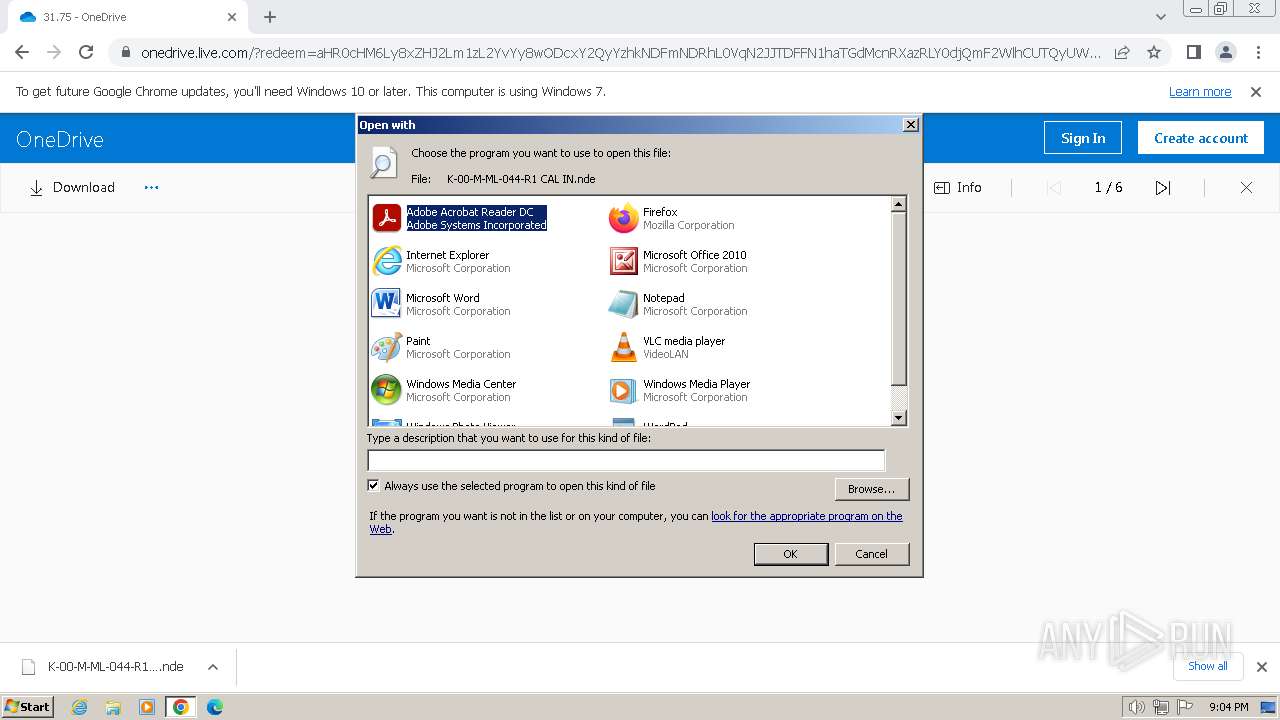Cancel the Open with dialog
This screenshot has width=1280, height=720.
[x=871, y=554]
